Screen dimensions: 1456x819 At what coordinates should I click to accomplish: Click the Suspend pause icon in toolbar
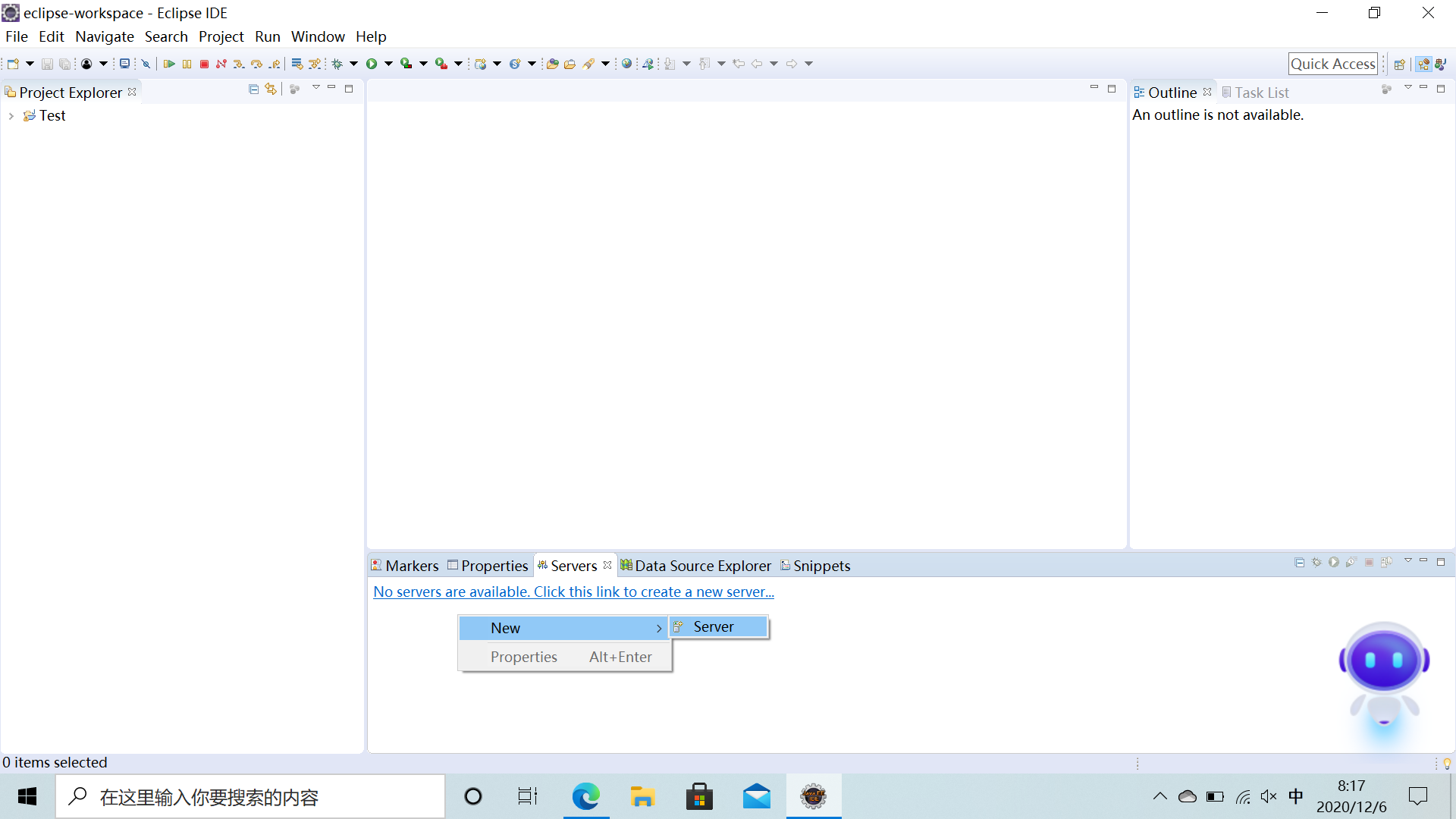tap(187, 64)
